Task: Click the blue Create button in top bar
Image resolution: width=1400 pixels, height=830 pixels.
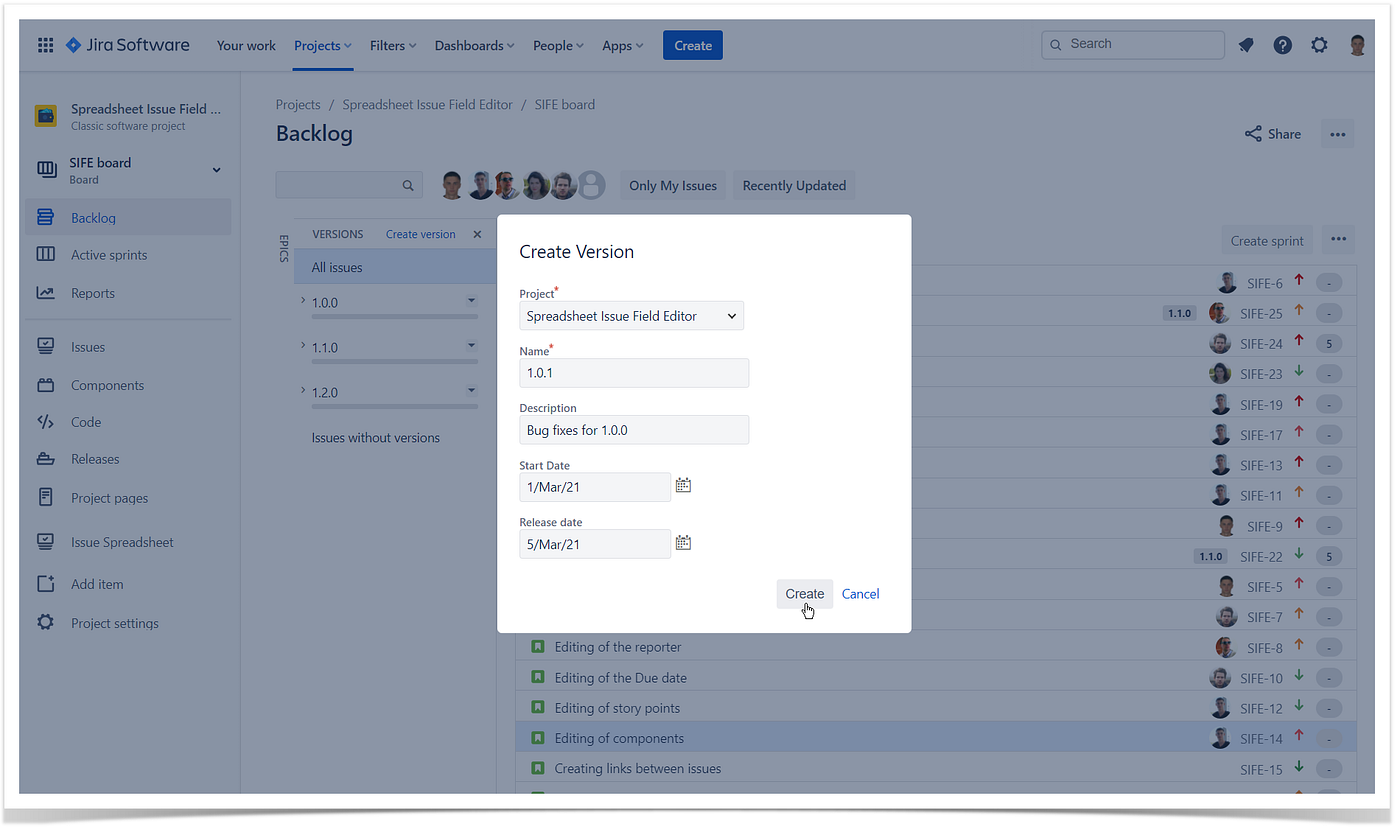Action: 693,45
